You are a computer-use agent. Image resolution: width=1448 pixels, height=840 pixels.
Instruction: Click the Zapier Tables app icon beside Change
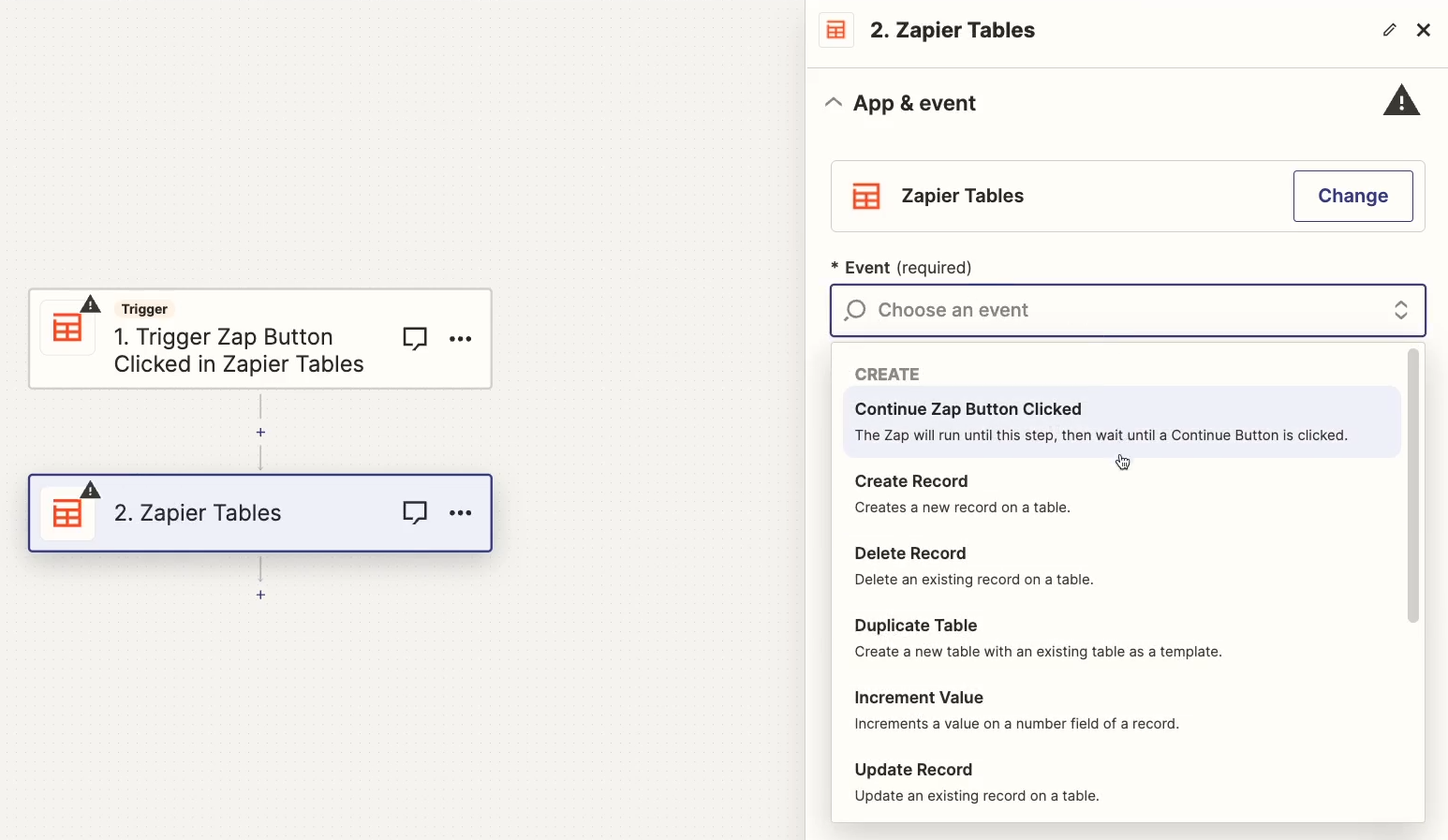[x=866, y=197]
